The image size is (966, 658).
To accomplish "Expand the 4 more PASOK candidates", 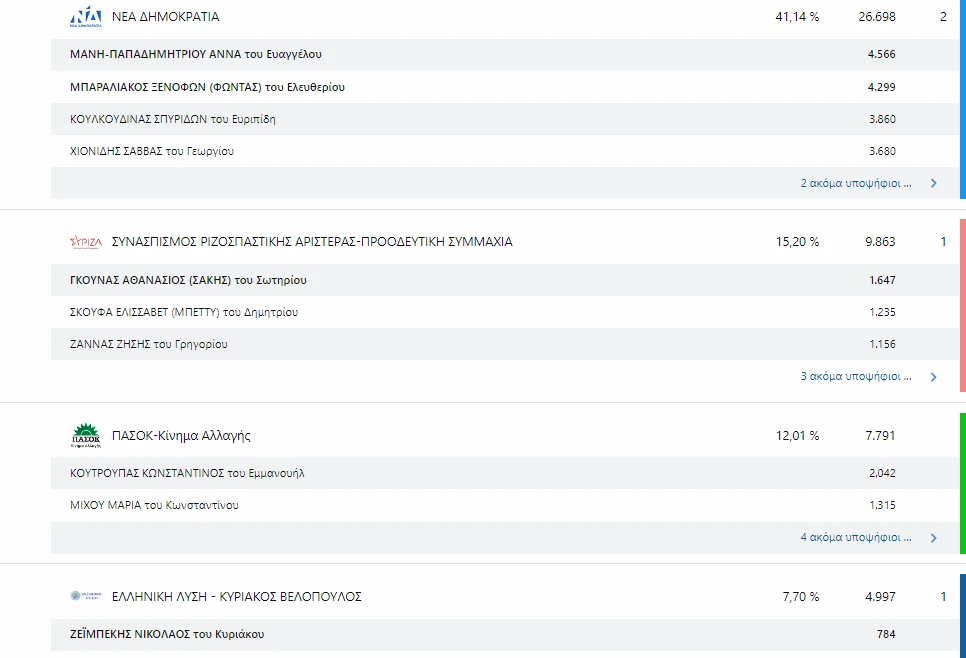I will (x=856, y=538).
